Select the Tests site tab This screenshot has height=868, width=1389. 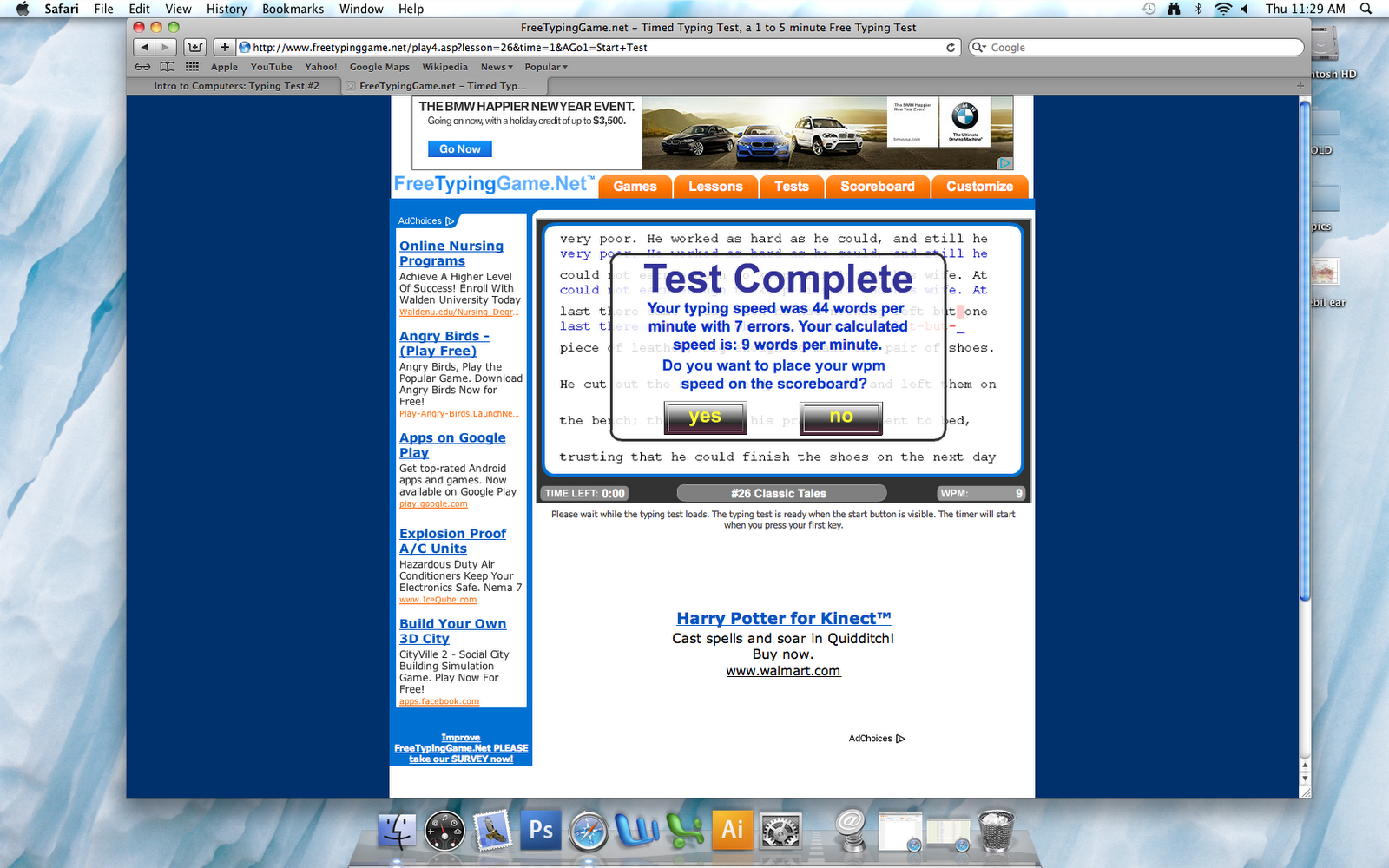tap(791, 187)
